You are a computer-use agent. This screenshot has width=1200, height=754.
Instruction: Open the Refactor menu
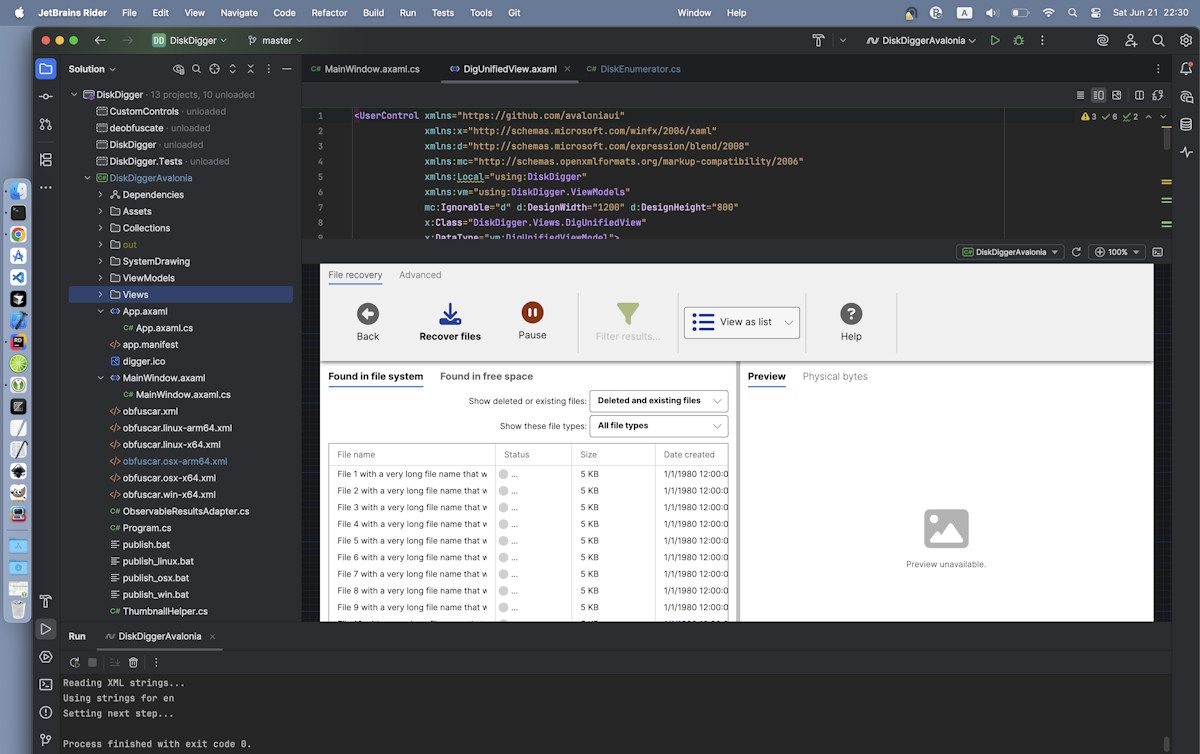(x=329, y=13)
